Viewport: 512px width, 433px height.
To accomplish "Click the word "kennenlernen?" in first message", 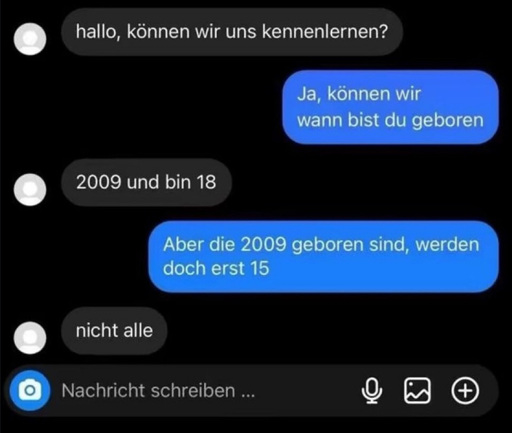I will pos(325,32).
